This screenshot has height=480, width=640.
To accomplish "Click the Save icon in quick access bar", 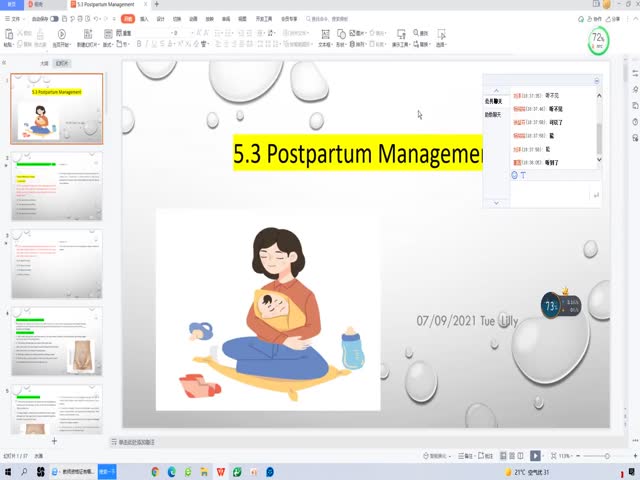I will click(64, 19).
